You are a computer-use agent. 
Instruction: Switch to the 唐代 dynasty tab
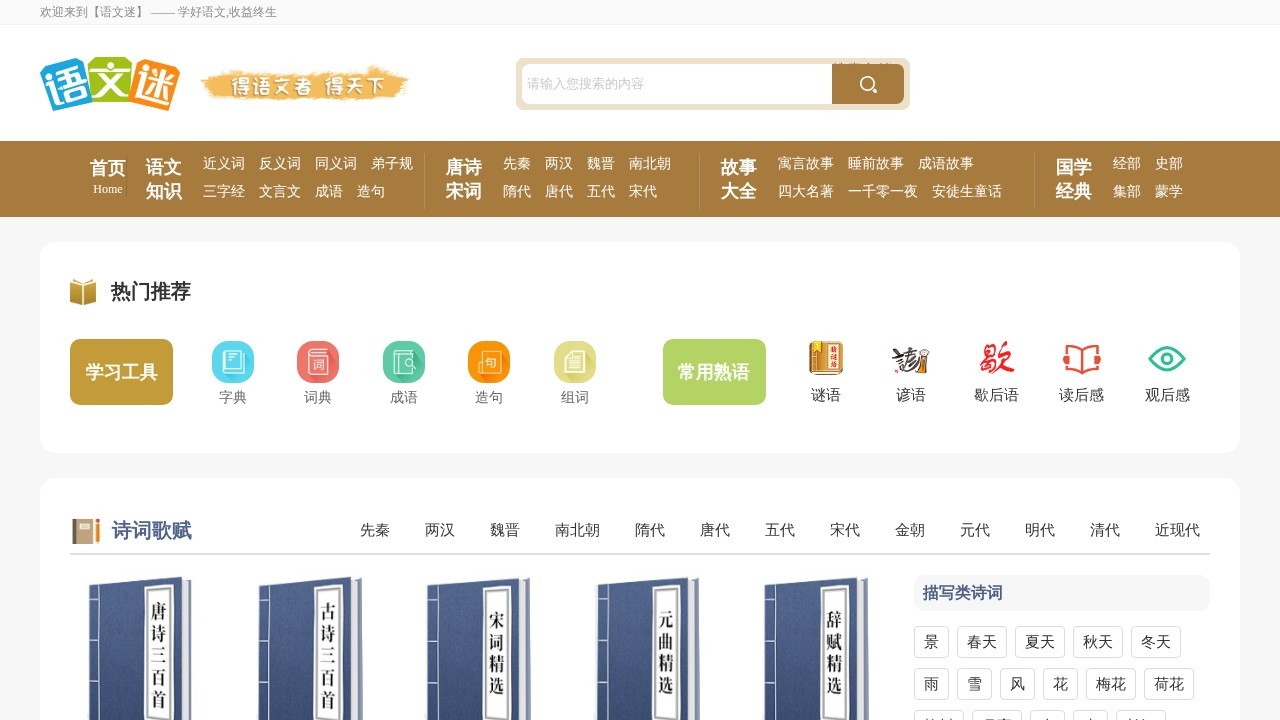[714, 531]
